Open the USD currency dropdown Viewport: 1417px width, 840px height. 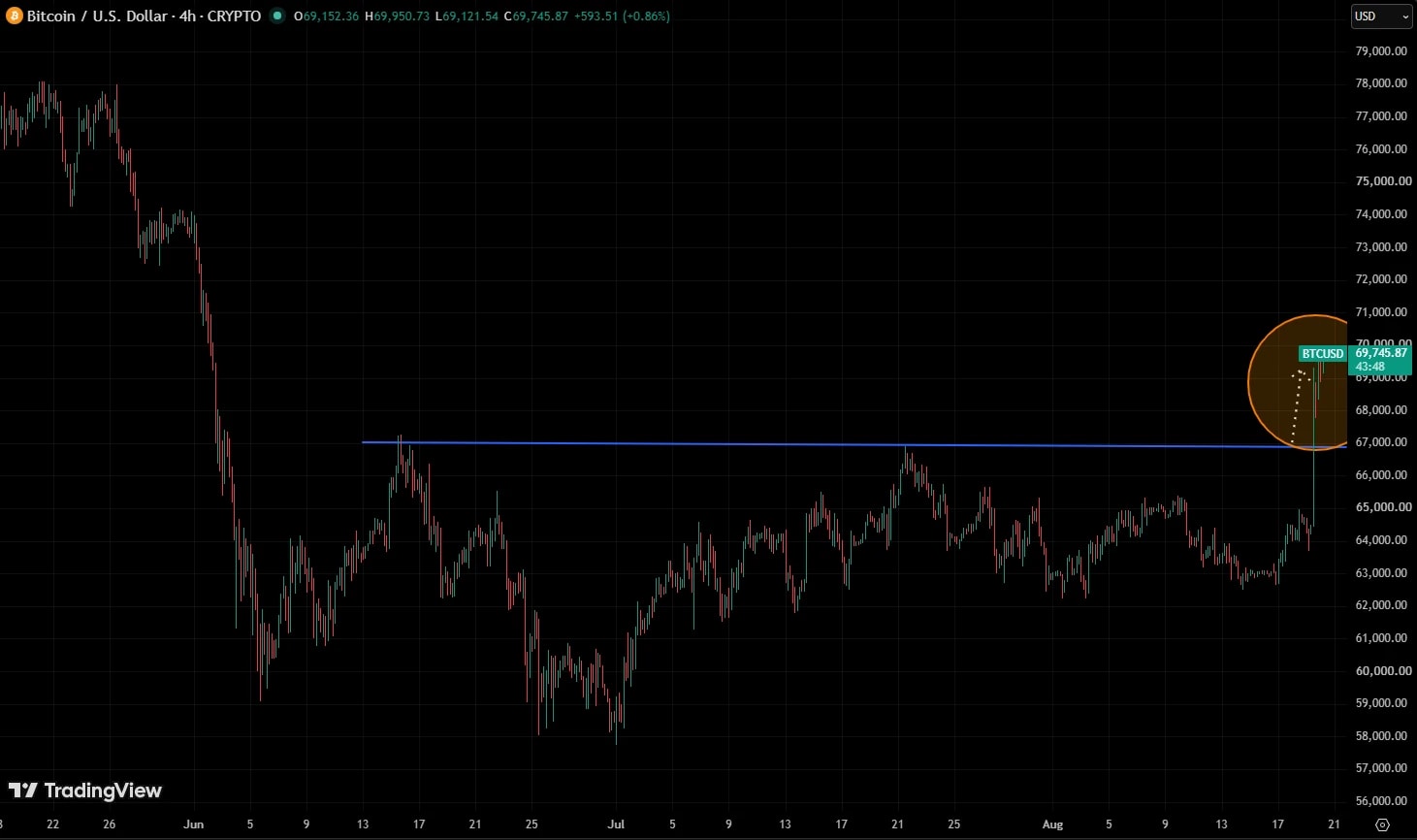pyautogui.click(x=1381, y=16)
